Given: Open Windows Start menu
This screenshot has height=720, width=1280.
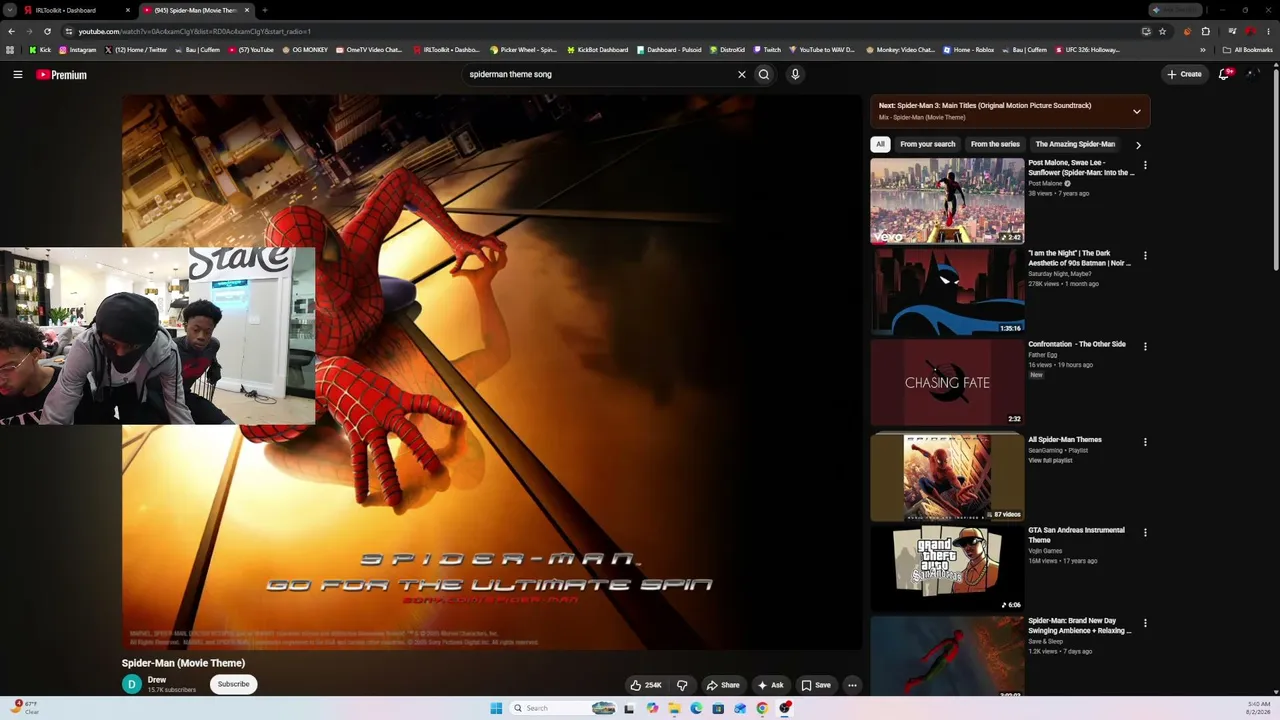Looking at the screenshot, I should pyautogui.click(x=496, y=708).
